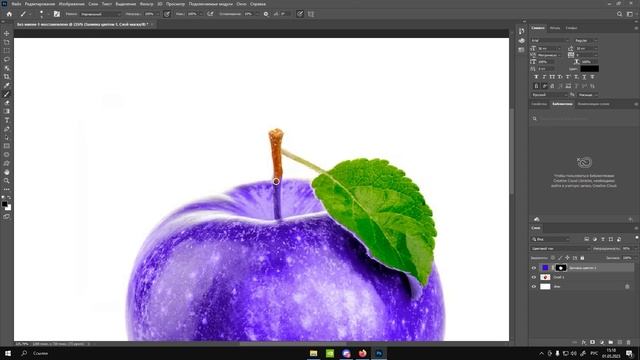Hide the Фон background layer

click(x=534, y=287)
